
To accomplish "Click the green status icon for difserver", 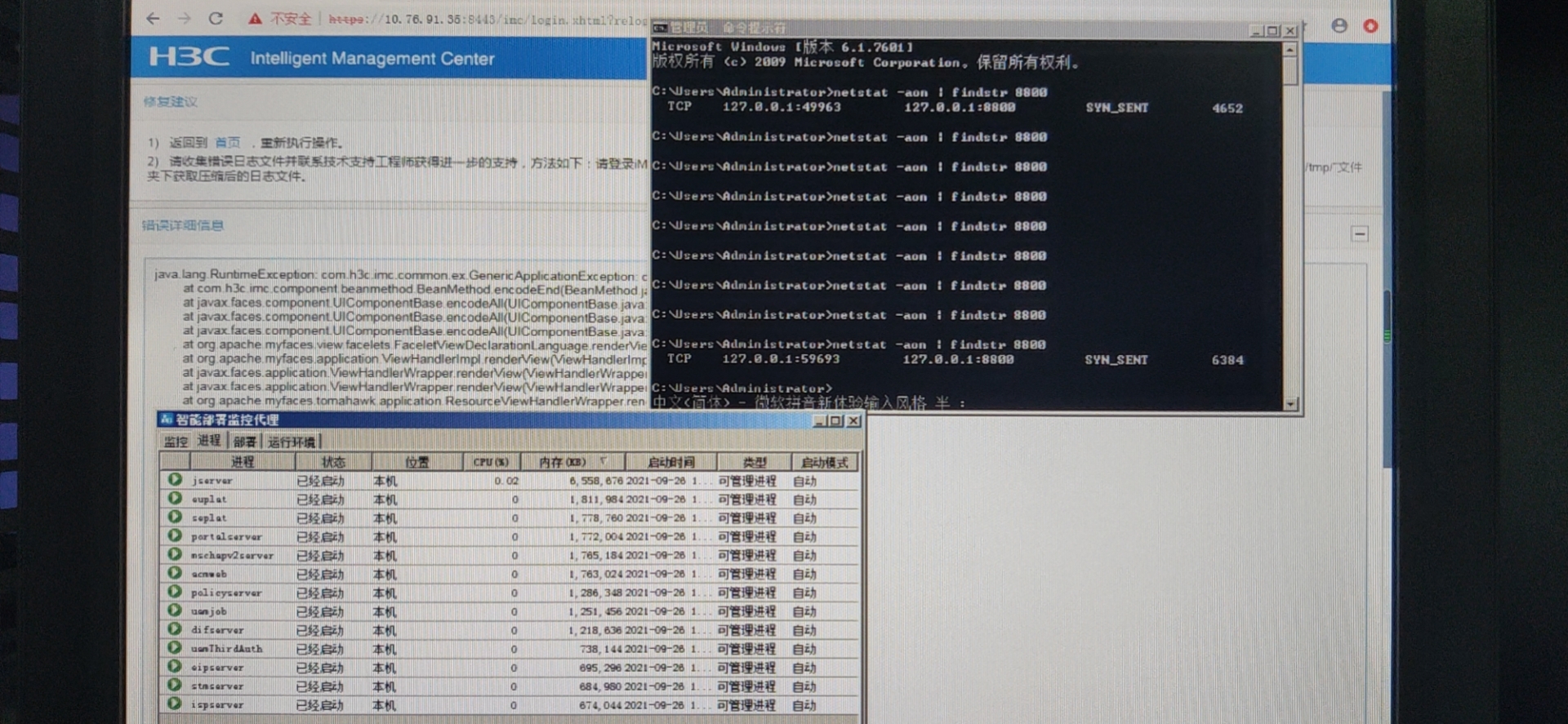I will [175, 629].
